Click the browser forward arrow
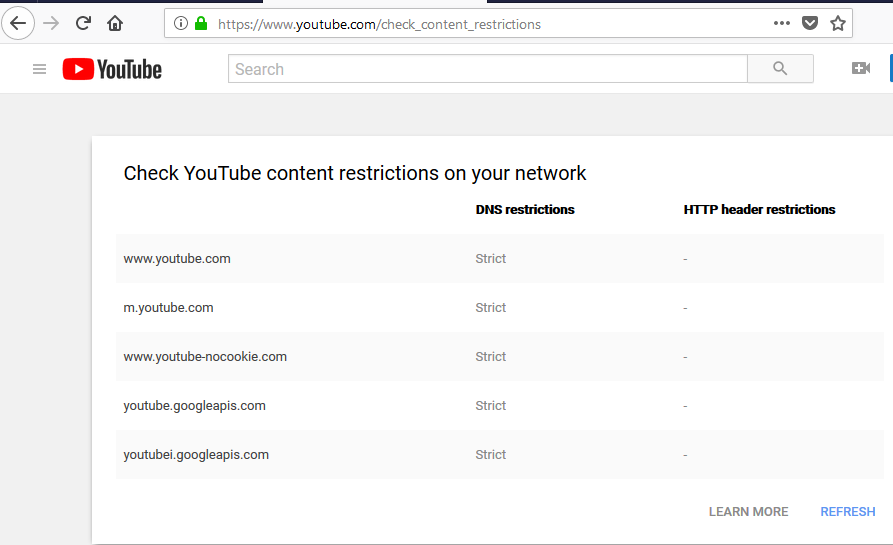 tap(51, 23)
